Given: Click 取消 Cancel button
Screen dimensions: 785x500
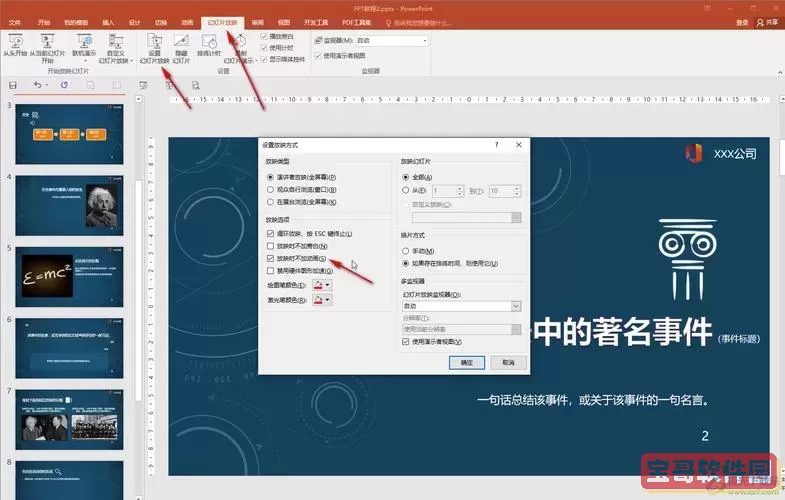Looking at the screenshot, I should click(x=508, y=362).
